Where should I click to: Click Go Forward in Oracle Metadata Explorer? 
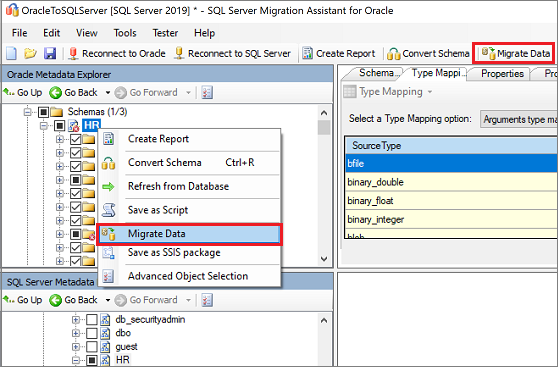146,93
